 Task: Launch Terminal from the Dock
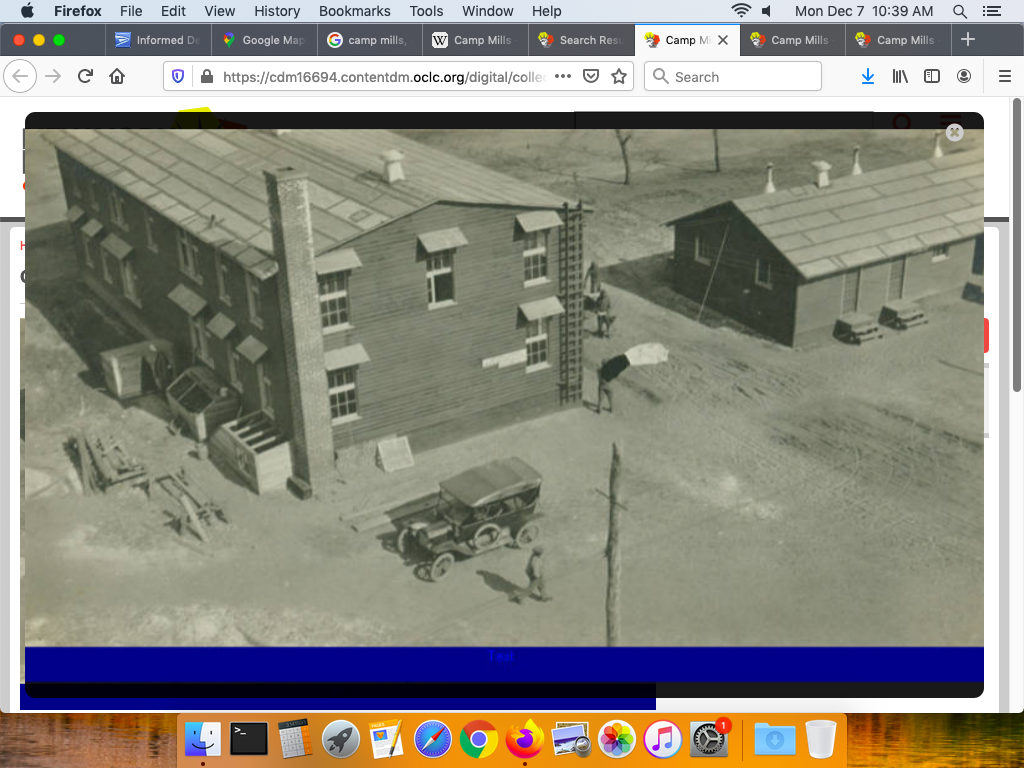tap(249, 740)
